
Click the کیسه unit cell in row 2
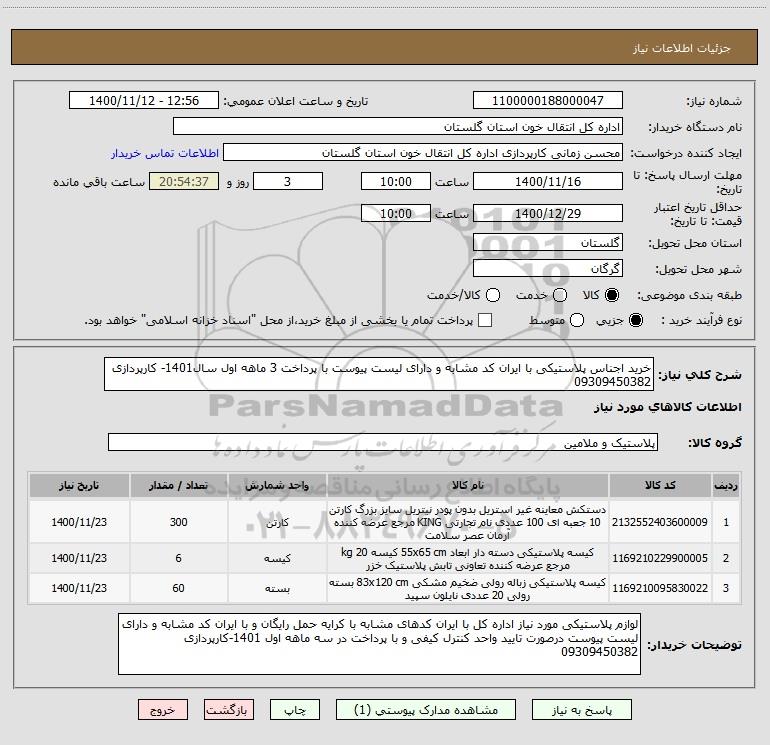click(277, 558)
